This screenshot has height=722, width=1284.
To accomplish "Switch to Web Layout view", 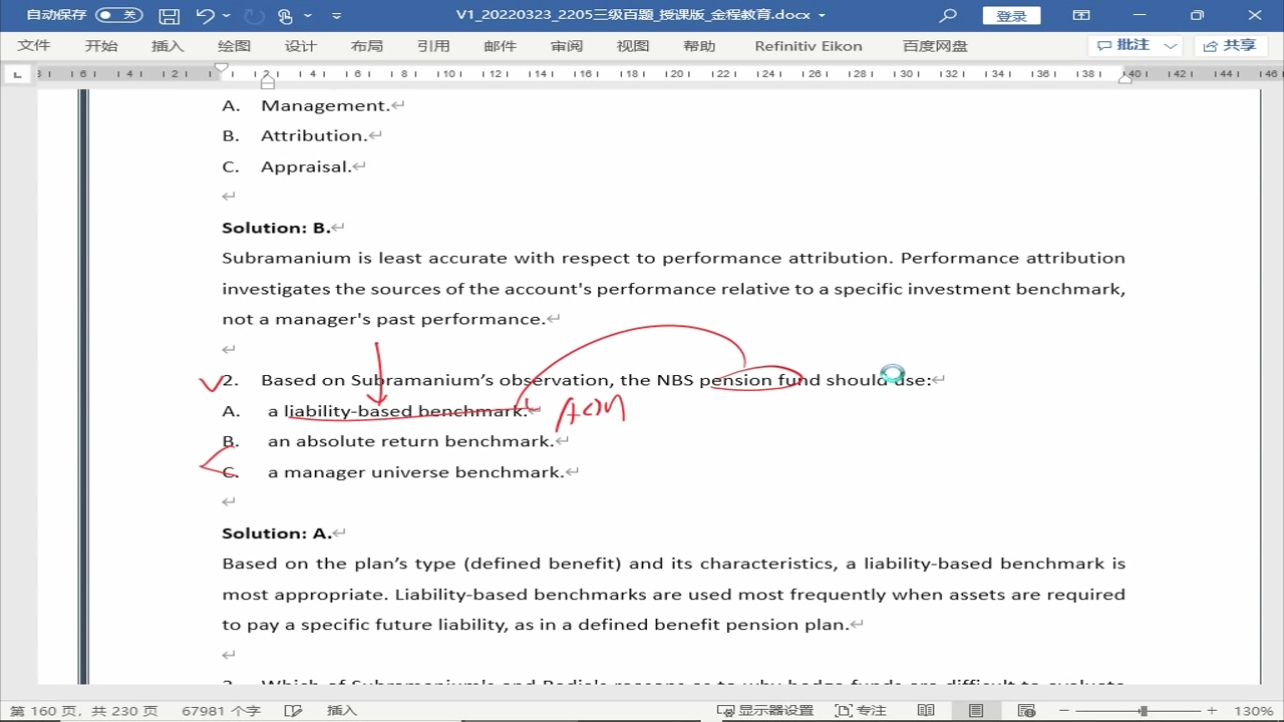I will (x=1026, y=710).
